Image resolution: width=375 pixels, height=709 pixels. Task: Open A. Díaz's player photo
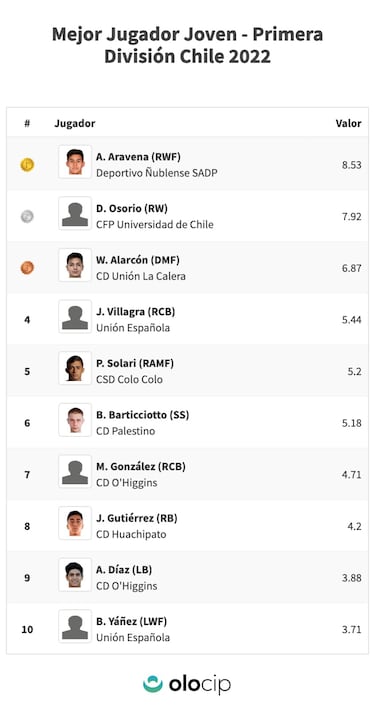tap(75, 575)
